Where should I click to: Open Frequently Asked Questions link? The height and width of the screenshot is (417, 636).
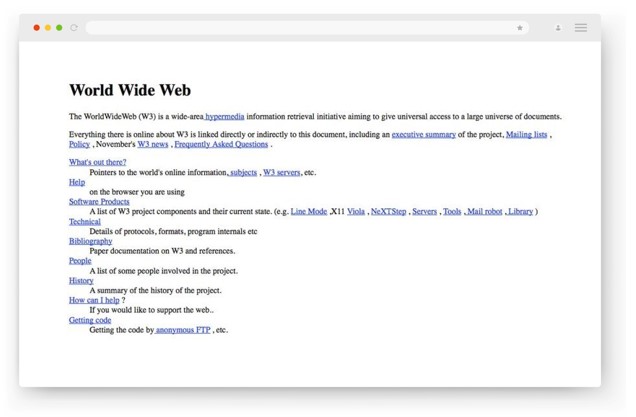click(221, 144)
